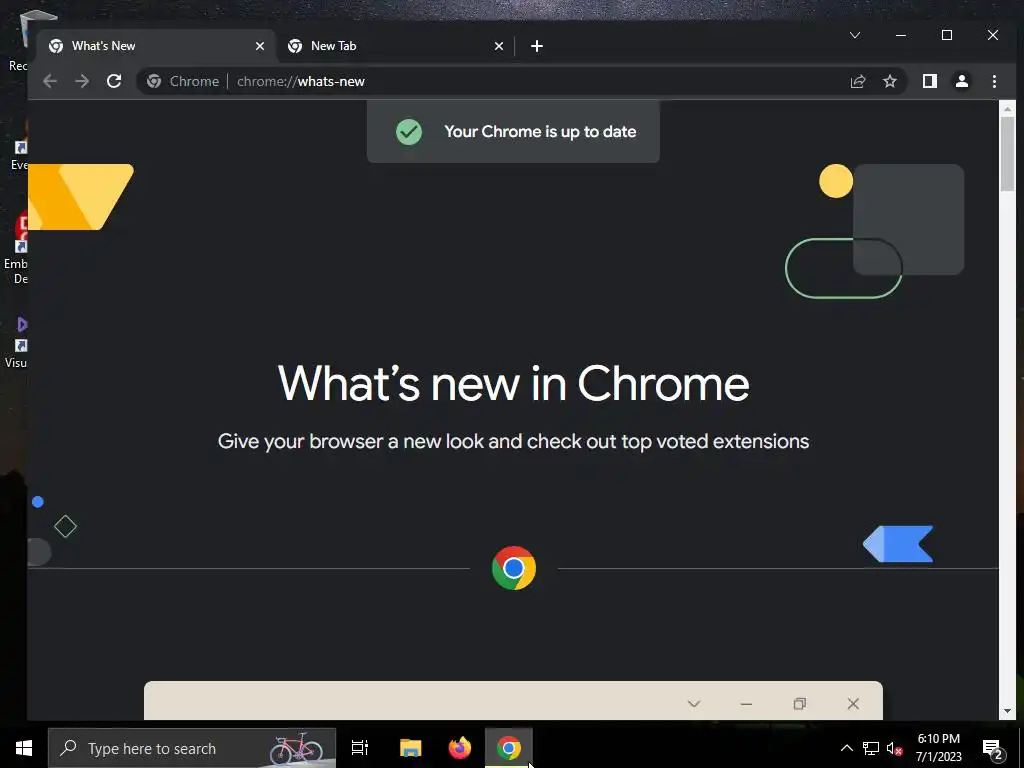Open the profile avatar icon
The width and height of the screenshot is (1024, 768).
click(x=961, y=81)
